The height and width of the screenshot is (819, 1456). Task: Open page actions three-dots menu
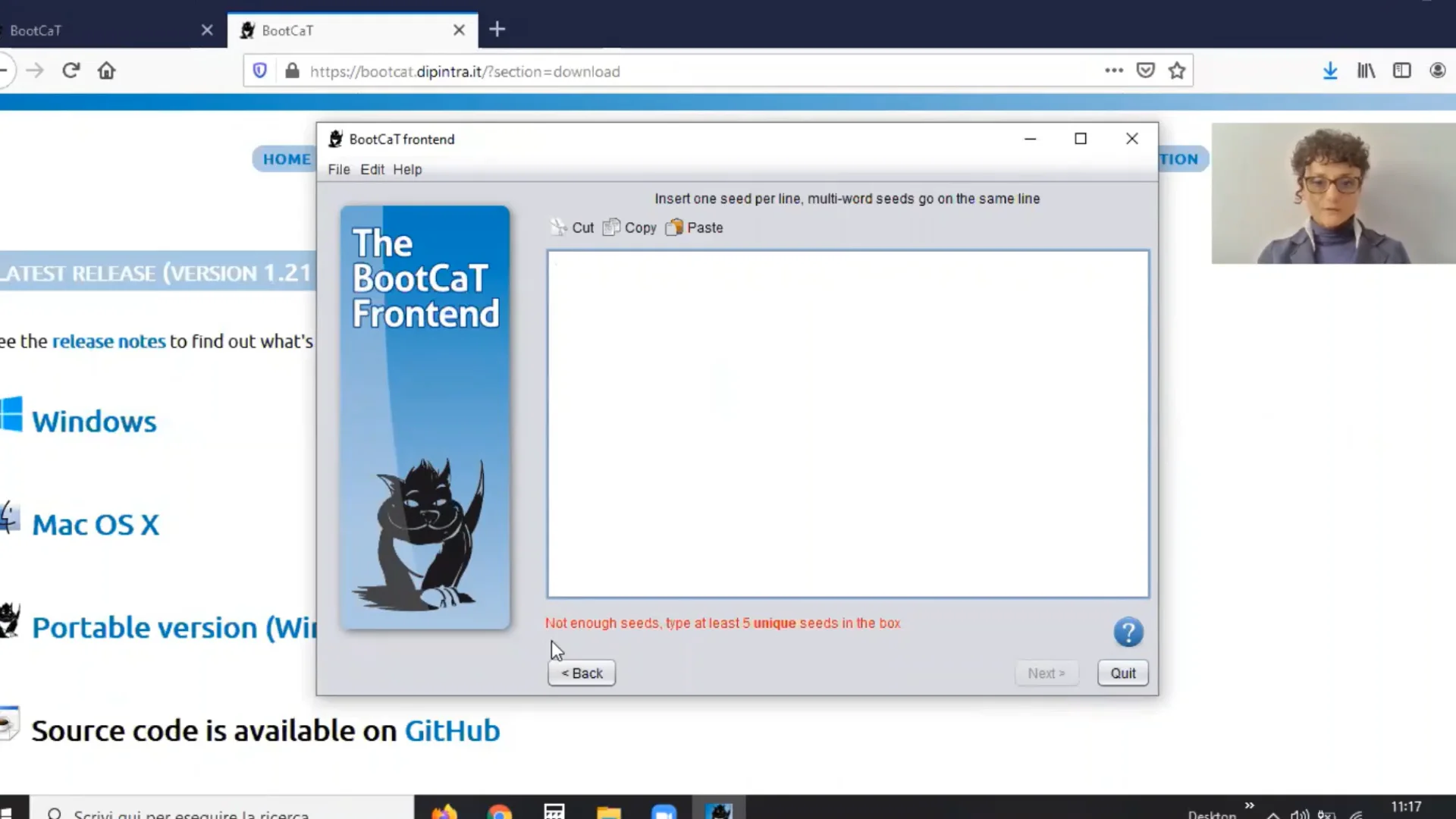pyautogui.click(x=1113, y=71)
